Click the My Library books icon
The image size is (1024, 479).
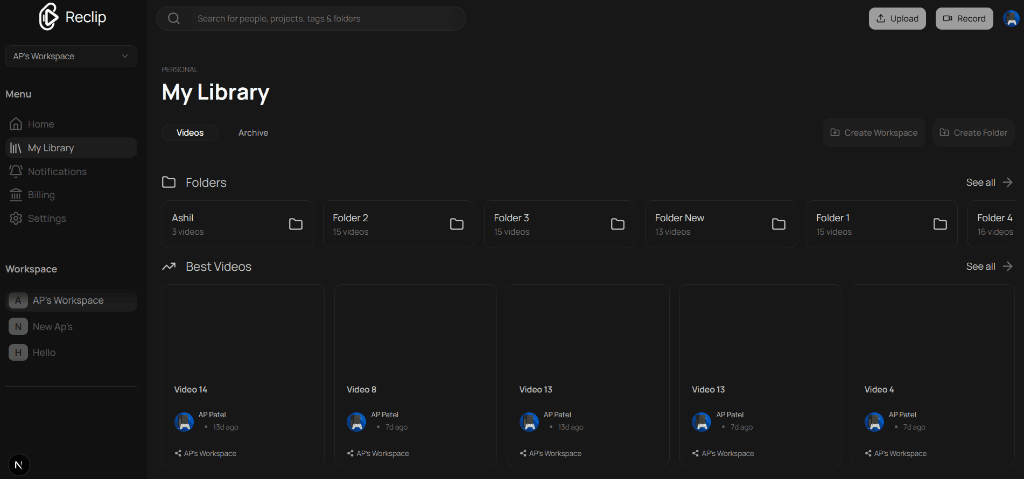click(x=16, y=148)
